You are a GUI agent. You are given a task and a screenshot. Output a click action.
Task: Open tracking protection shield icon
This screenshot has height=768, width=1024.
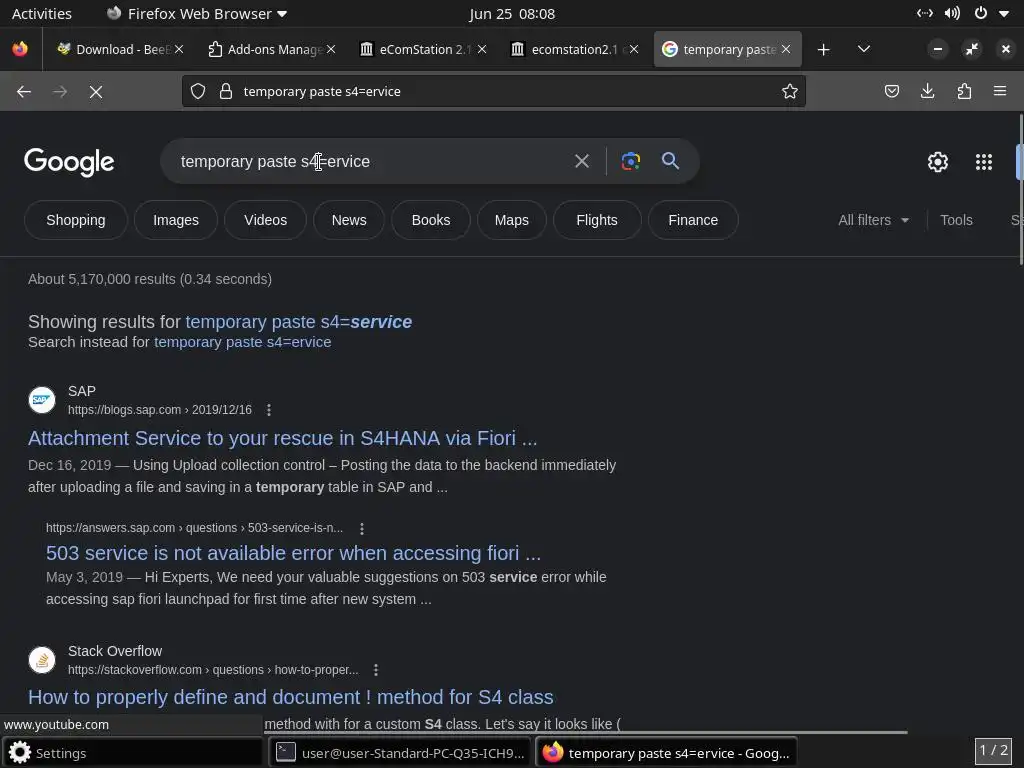pyautogui.click(x=198, y=91)
